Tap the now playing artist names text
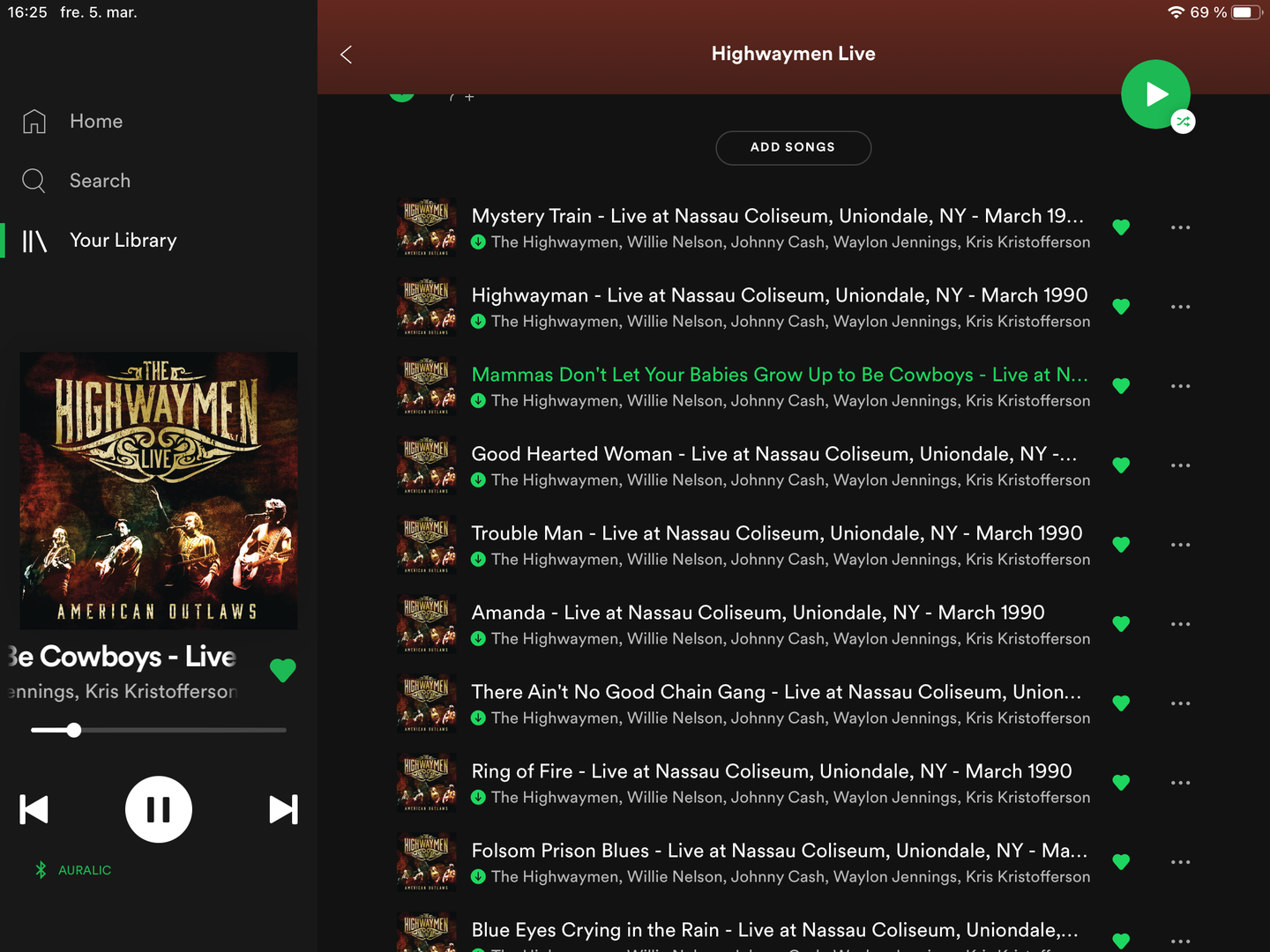The image size is (1270, 952). 123,692
